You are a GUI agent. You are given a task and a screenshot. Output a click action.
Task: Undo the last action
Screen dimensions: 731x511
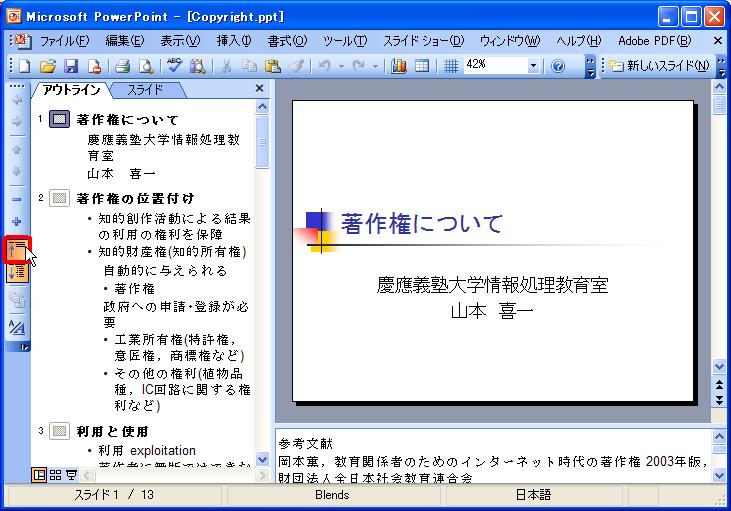coord(325,66)
